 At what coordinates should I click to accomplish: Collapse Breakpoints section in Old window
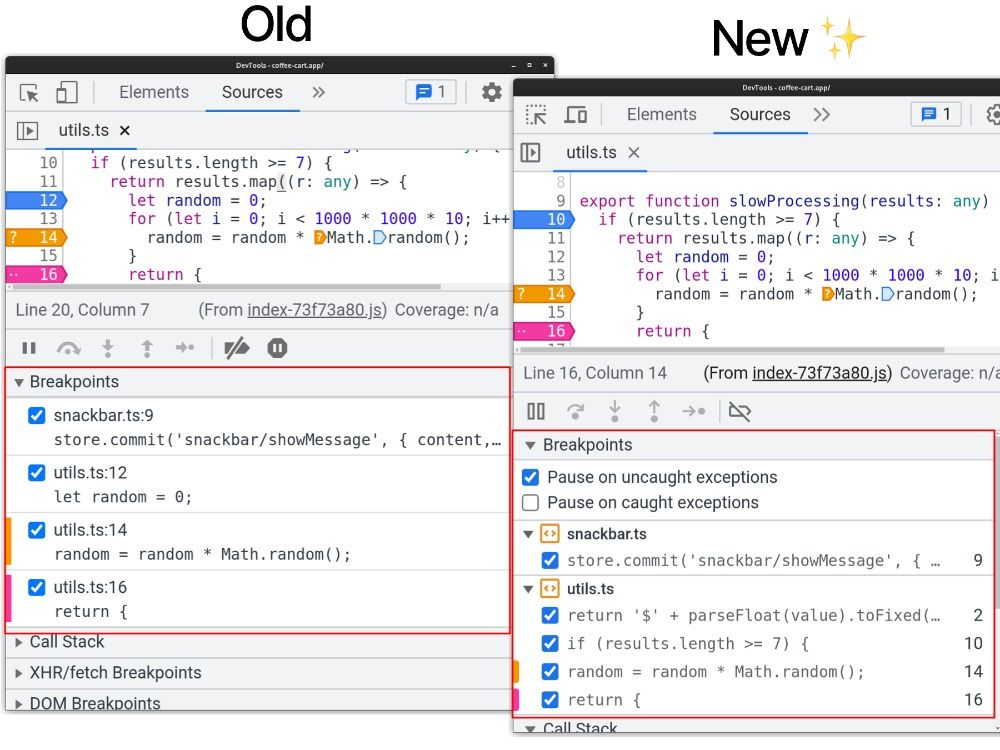(x=19, y=383)
